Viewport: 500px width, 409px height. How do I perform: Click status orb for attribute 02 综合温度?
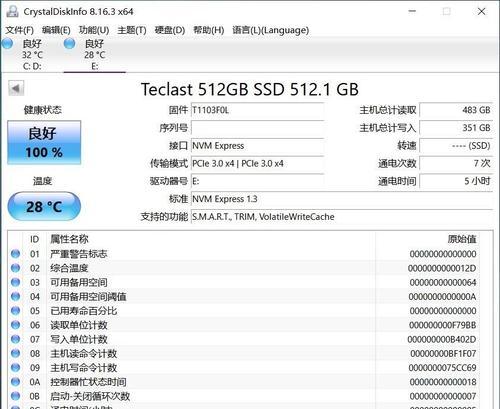pos(15,268)
